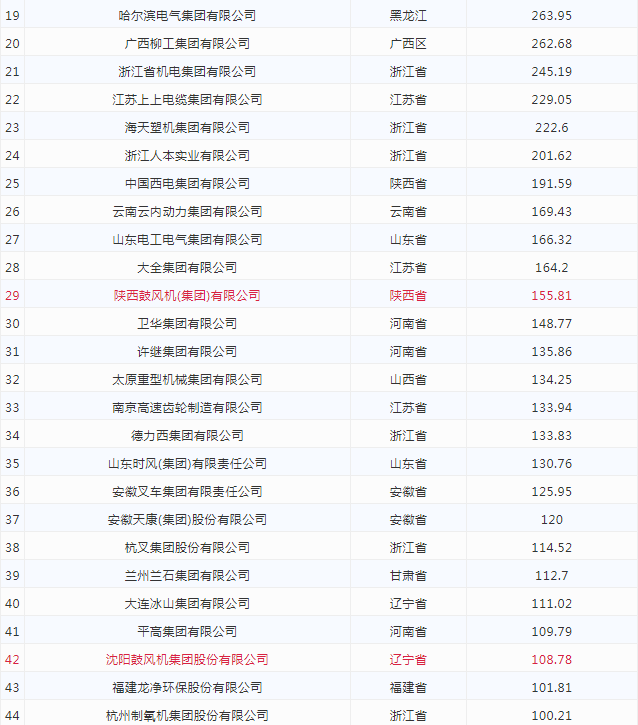
Task: Click 福建龙净环保股份有限公司
Action: (x=187, y=687)
